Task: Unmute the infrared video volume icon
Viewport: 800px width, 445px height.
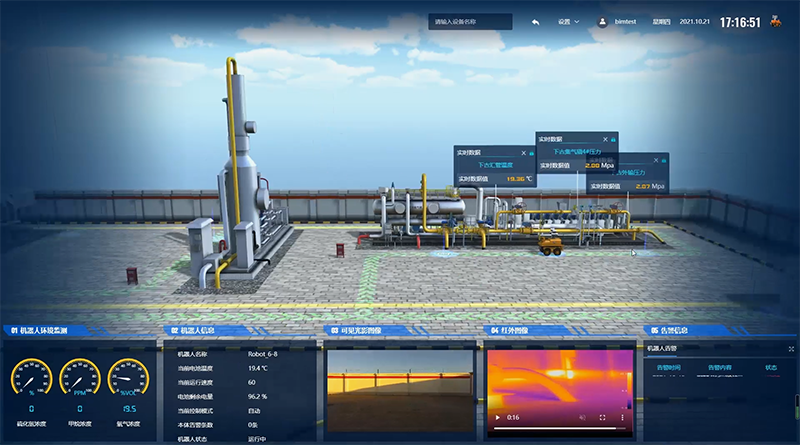Action: point(582,417)
